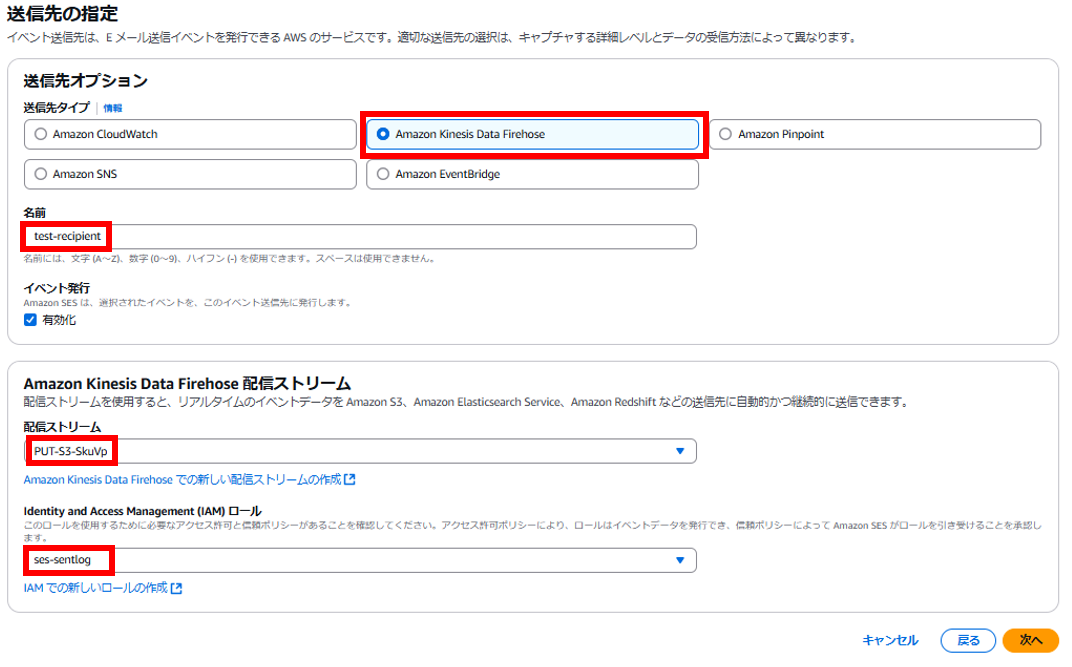The image size is (1072, 667).
Task: Open the 新しい配信ストリームの作成 link
Action: pyautogui.click(x=182, y=480)
